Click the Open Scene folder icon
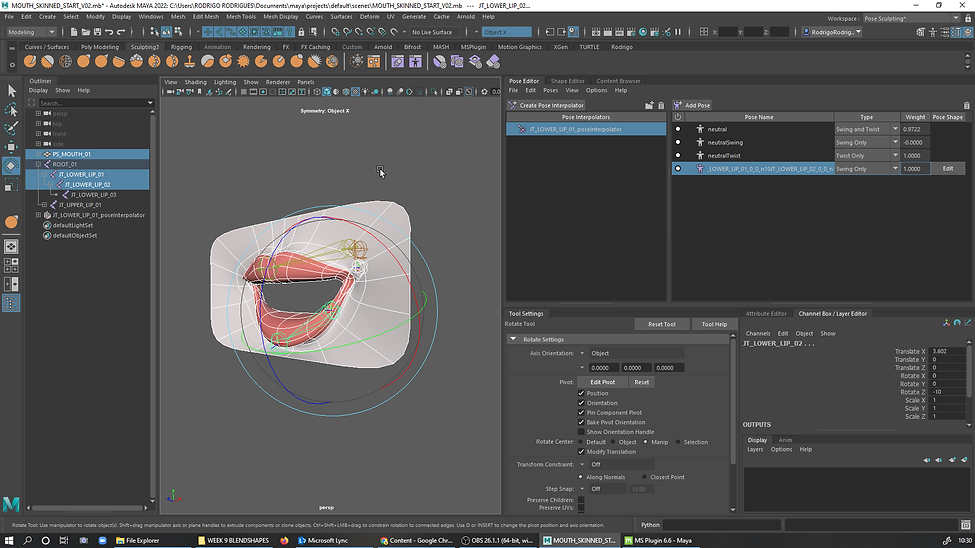This screenshot has width=975, height=548. [86, 32]
